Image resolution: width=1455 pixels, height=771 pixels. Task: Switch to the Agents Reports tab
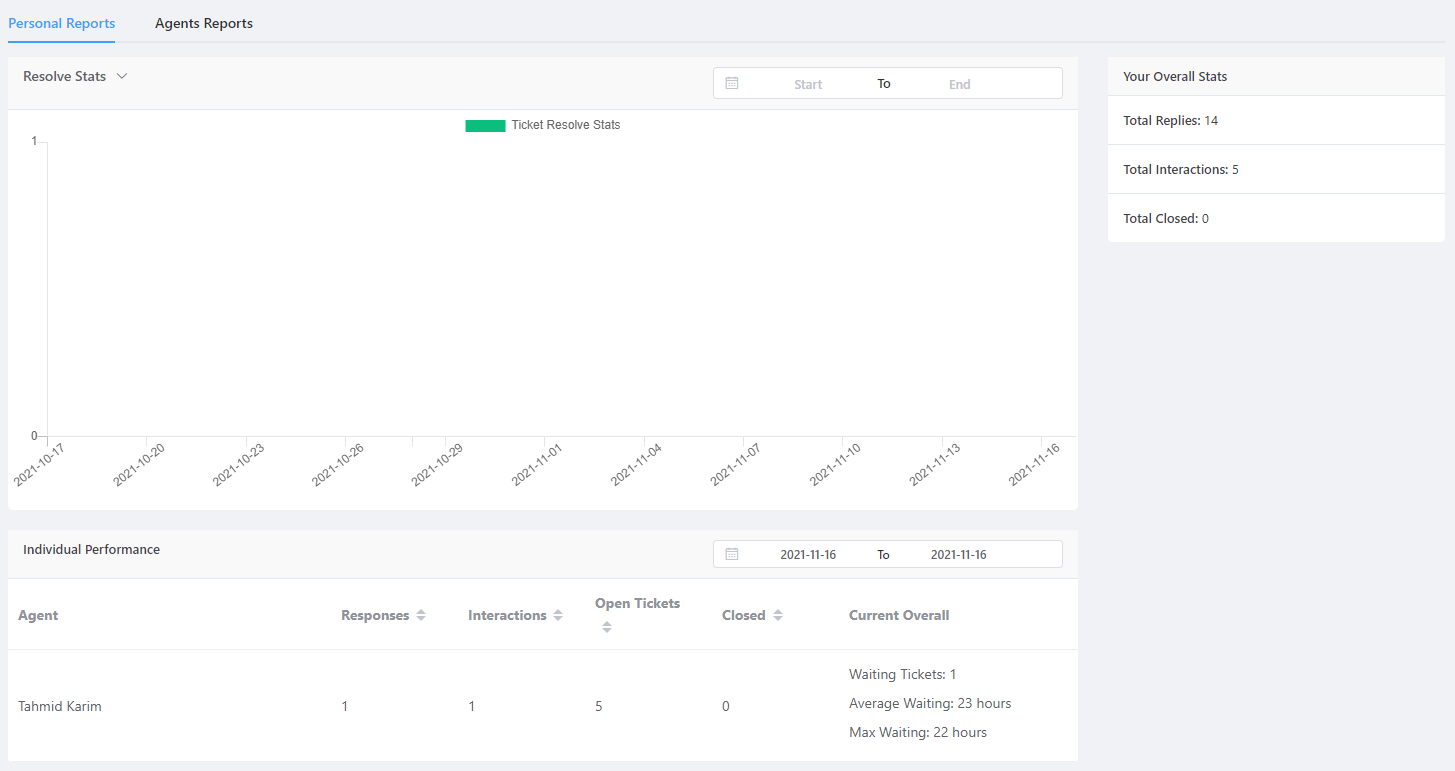[x=203, y=22]
